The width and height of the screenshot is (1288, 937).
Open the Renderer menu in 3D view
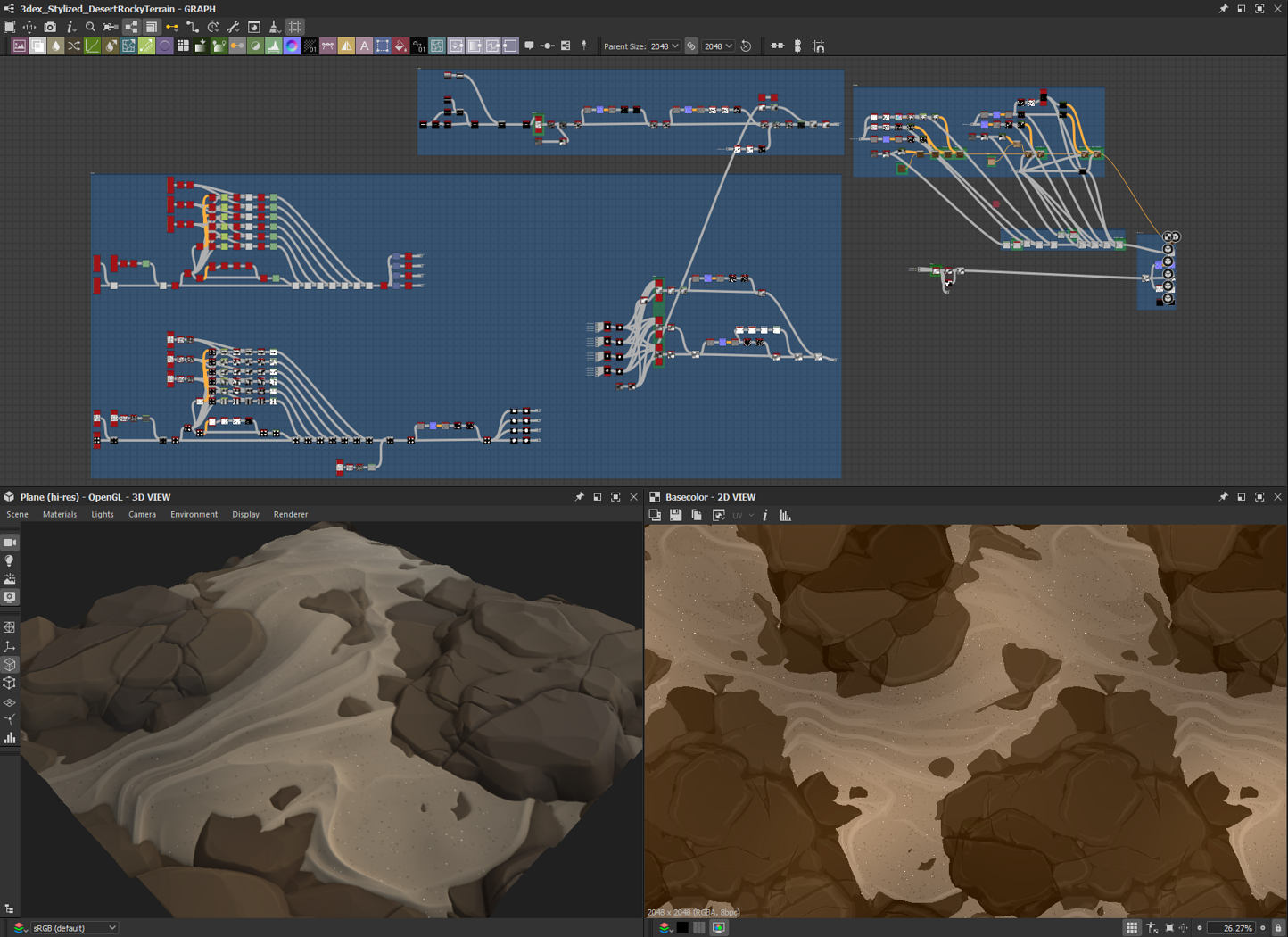point(291,514)
